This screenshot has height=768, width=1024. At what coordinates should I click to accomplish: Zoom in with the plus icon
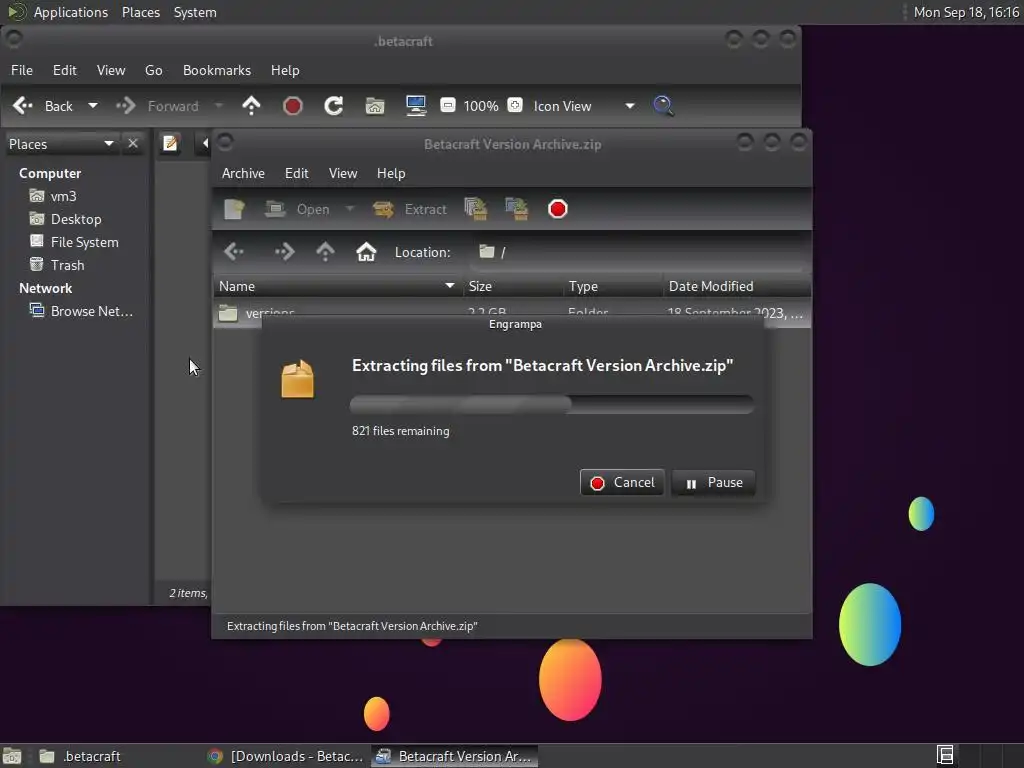[x=515, y=105]
